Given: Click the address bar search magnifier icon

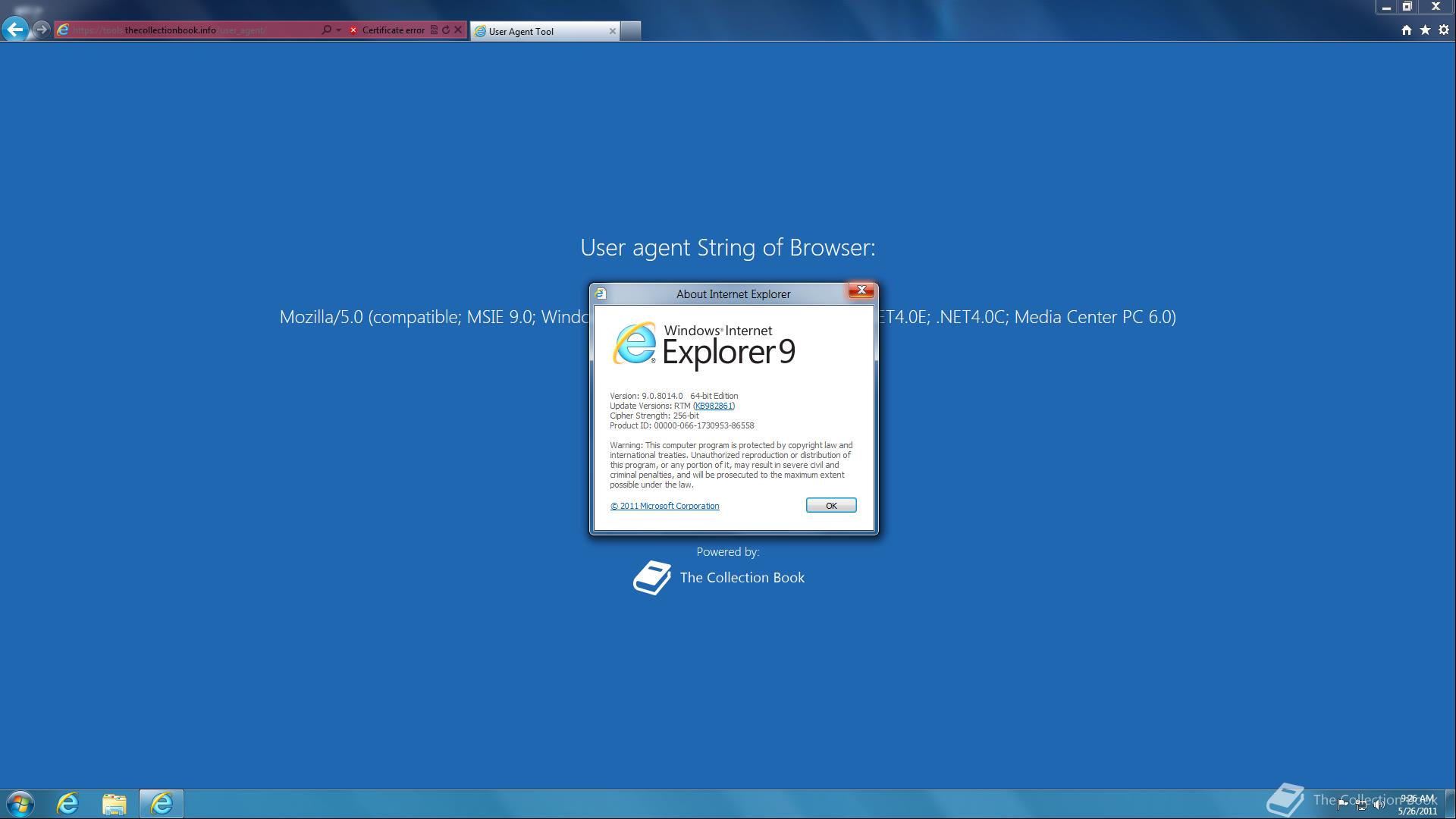Looking at the screenshot, I should pyautogui.click(x=326, y=30).
